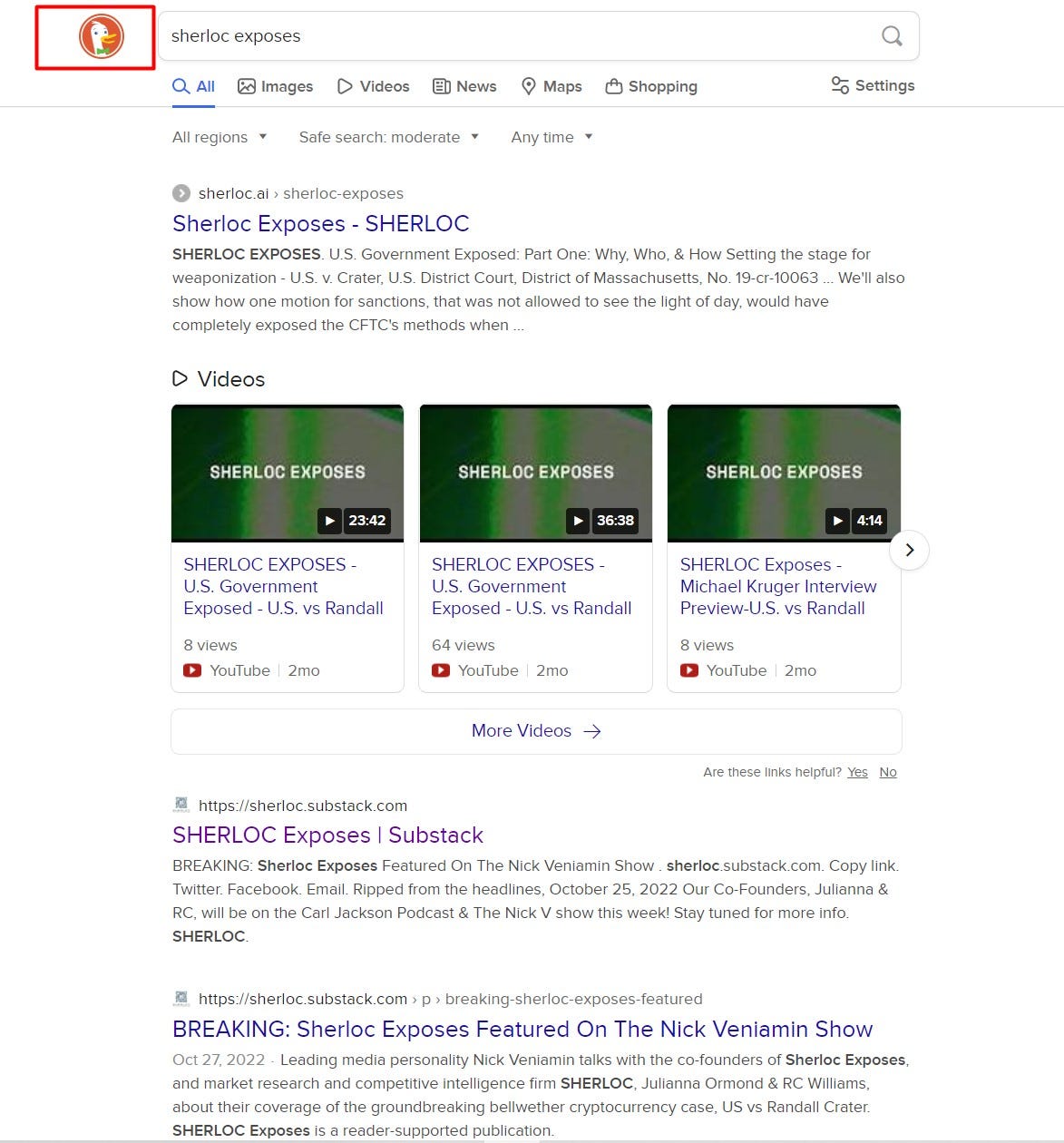Open the Shopping tab
1064x1143 pixels.
tap(651, 86)
